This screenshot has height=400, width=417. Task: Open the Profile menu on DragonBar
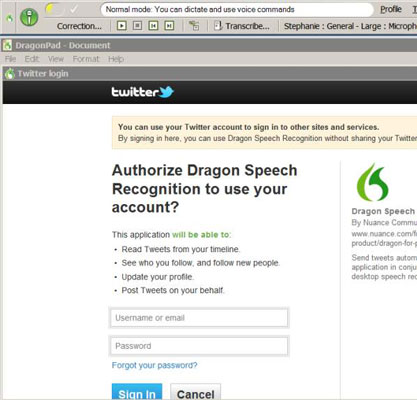pyautogui.click(x=391, y=9)
